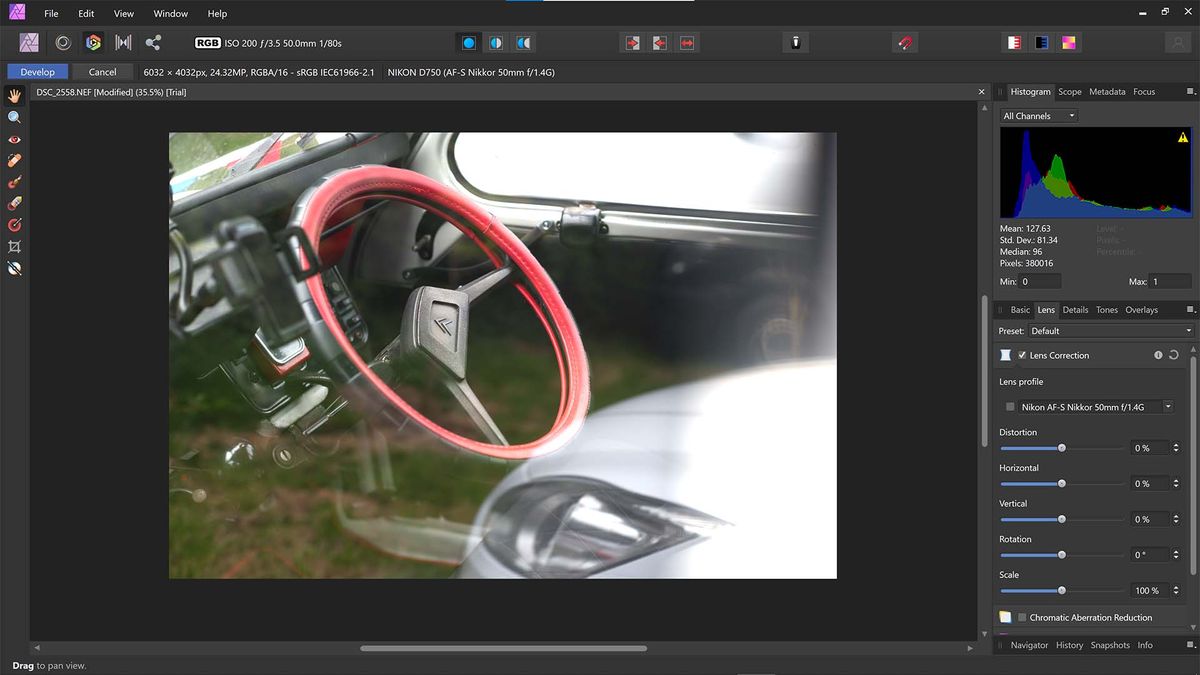
Task: Click the Distortion slider handle
Action: pyautogui.click(x=1061, y=448)
